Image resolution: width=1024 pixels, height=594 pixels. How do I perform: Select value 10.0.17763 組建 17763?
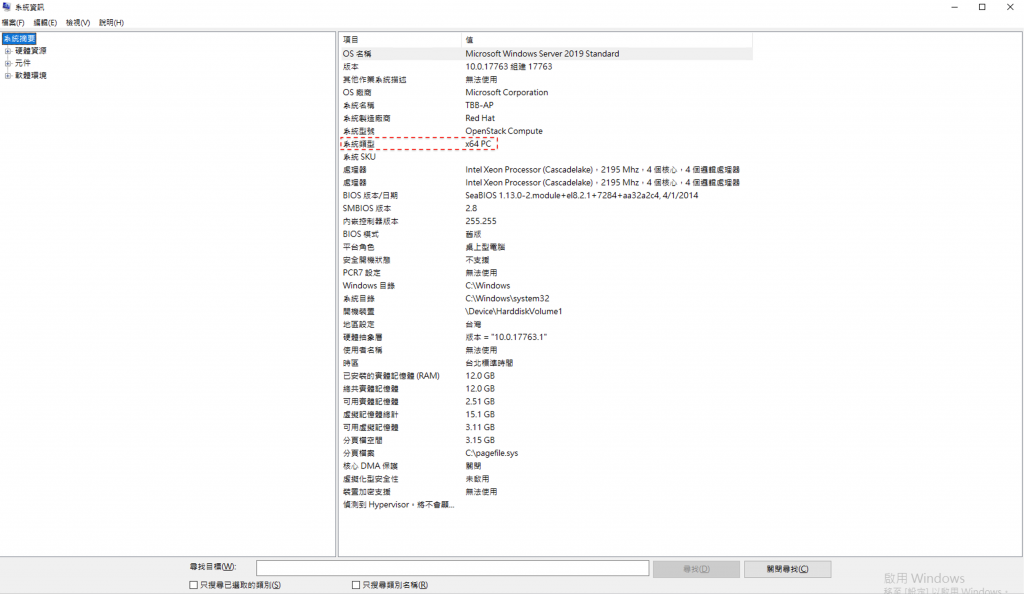[509, 67]
